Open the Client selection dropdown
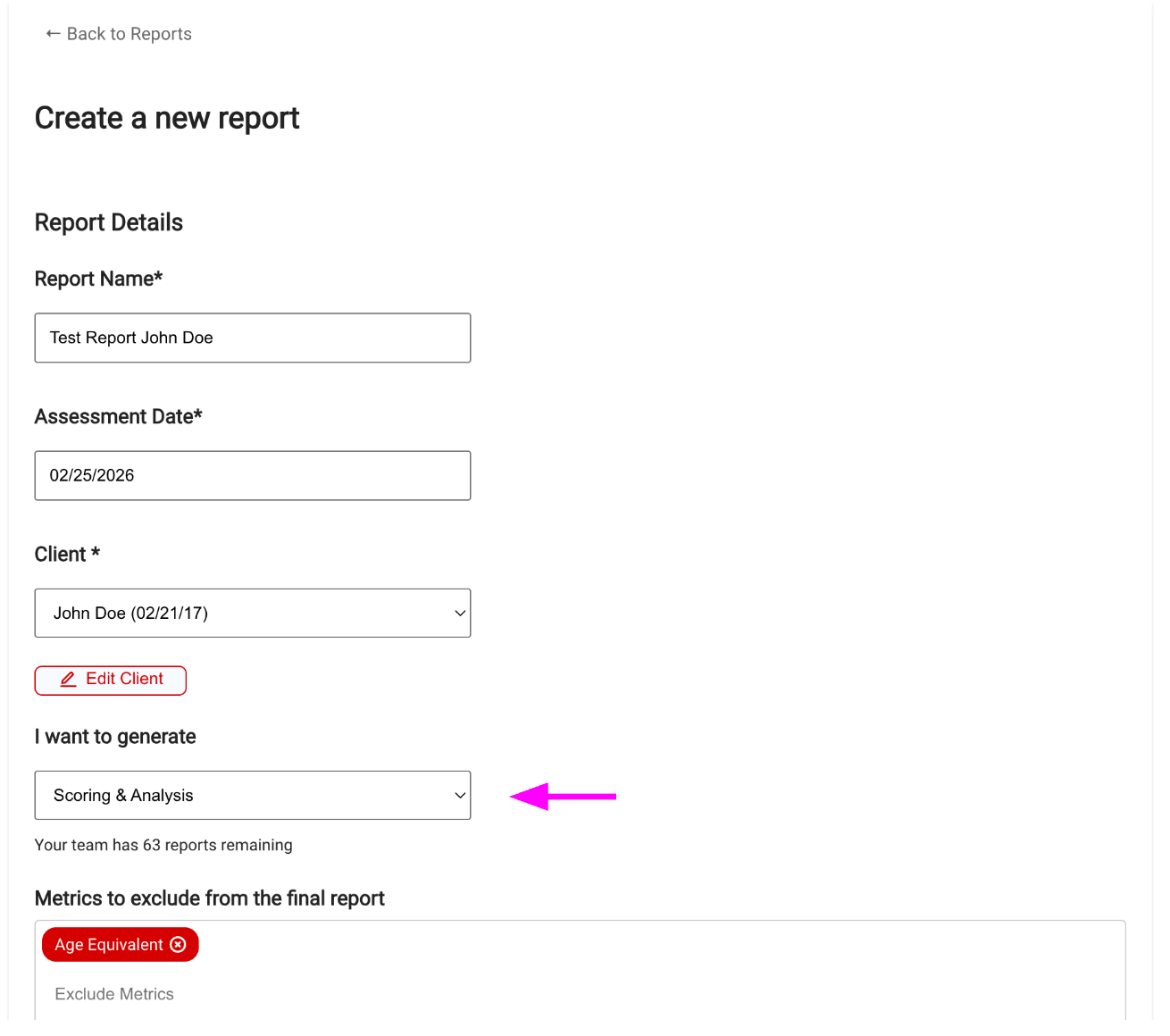 click(253, 613)
